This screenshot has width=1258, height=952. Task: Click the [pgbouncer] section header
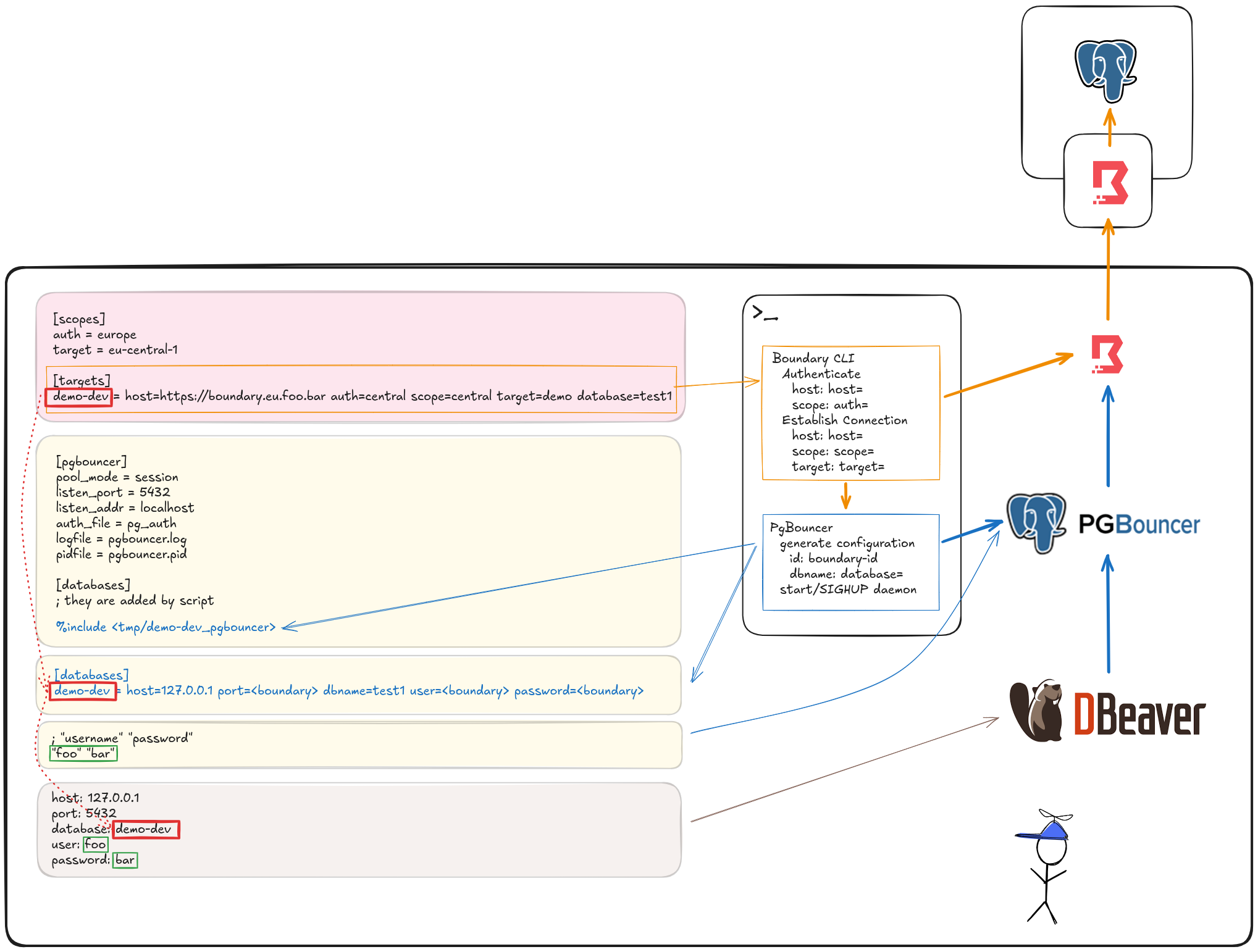91,462
